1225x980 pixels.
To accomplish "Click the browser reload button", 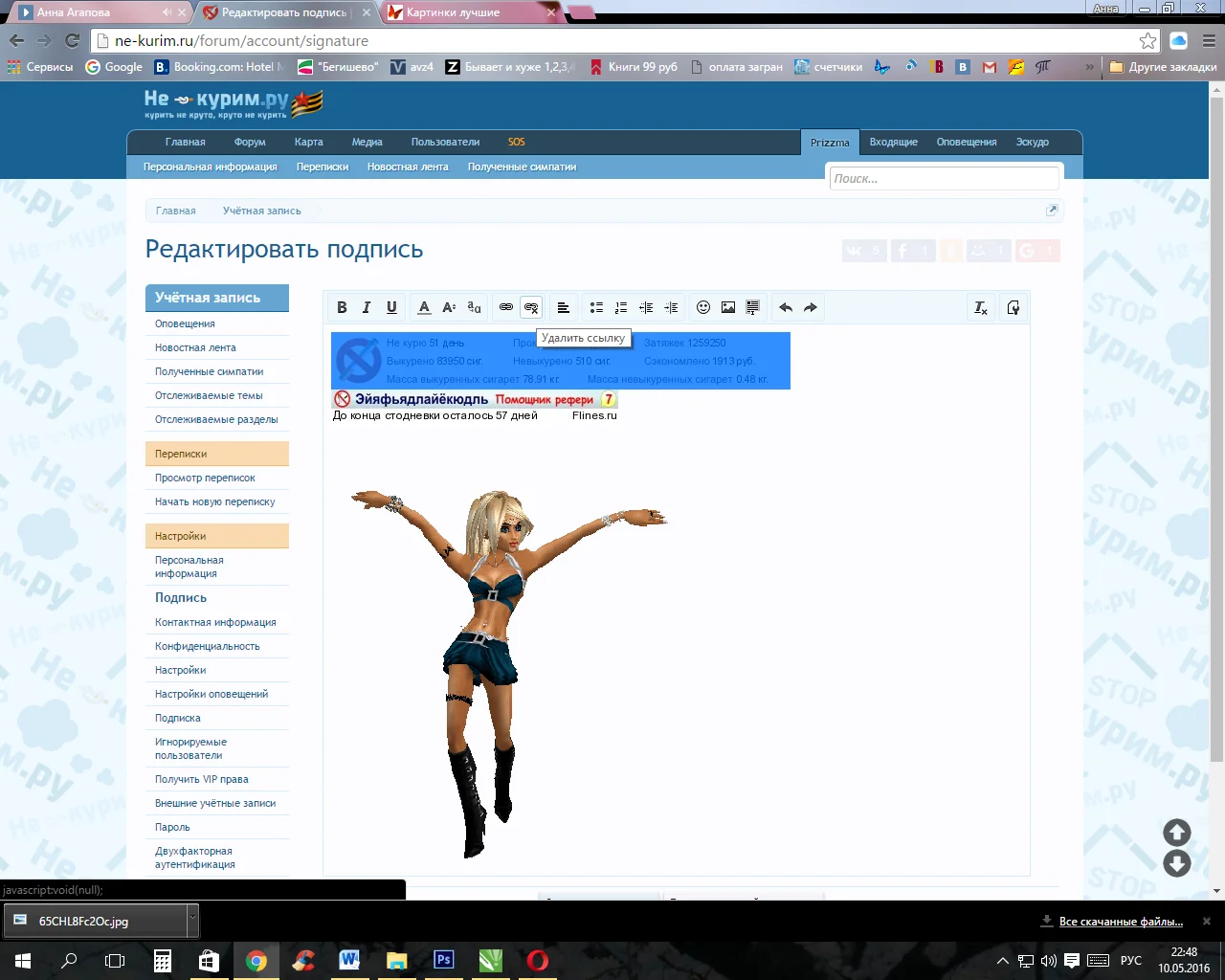I will click(72, 40).
